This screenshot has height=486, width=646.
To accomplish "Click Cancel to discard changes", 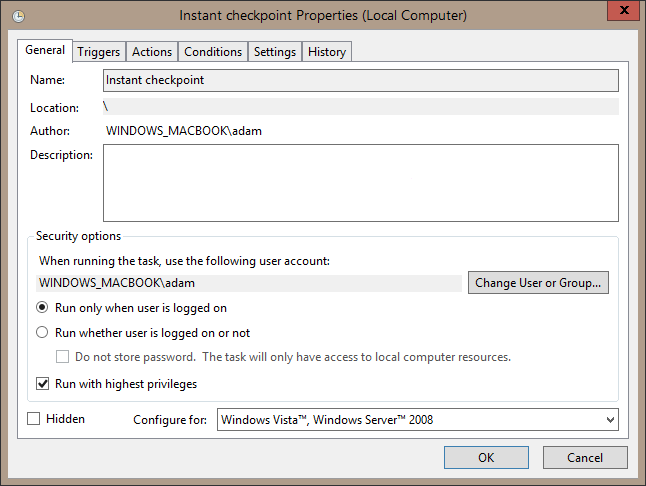I will pyautogui.click(x=585, y=457).
